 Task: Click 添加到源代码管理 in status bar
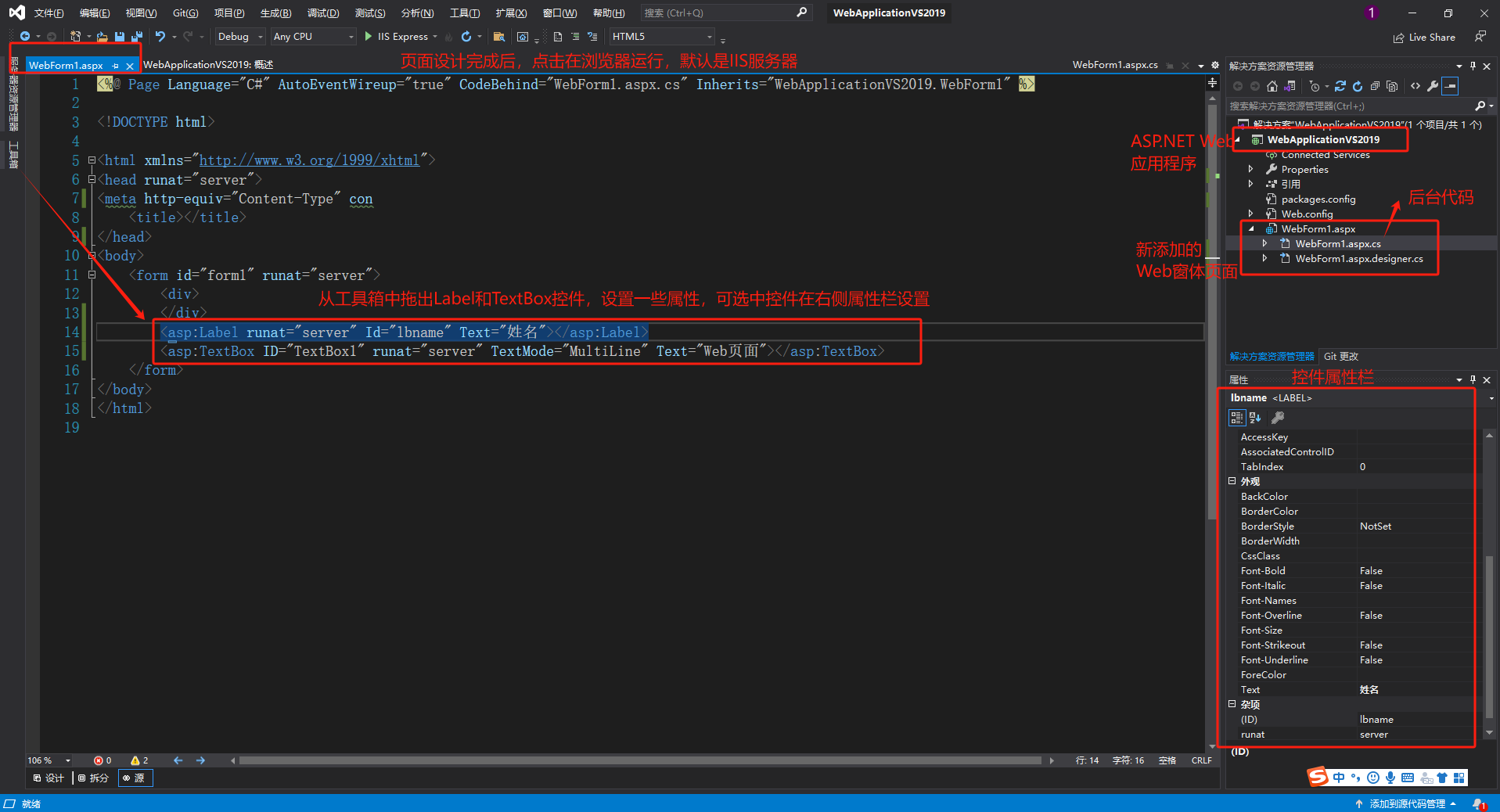pyautogui.click(x=1406, y=804)
